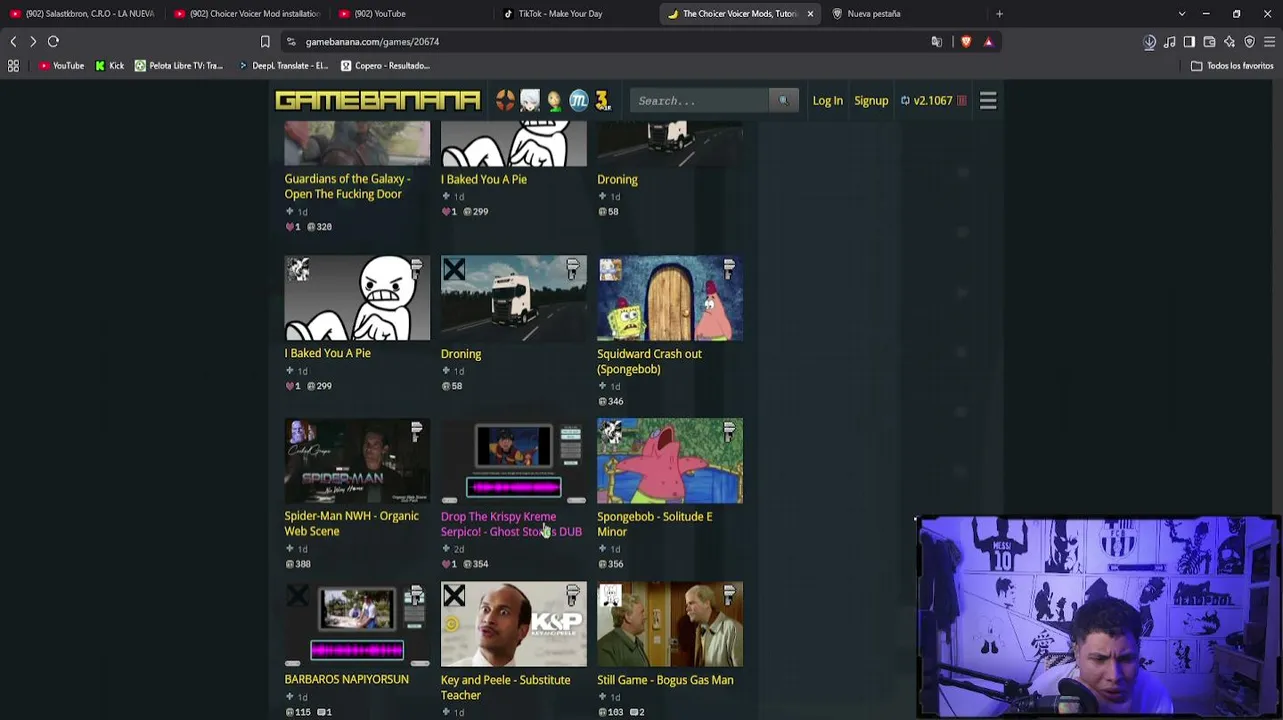Viewport: 1283px width, 720px height.
Task: Switch to the TikTok - Make Your Day tab
Action: [x=574, y=14]
